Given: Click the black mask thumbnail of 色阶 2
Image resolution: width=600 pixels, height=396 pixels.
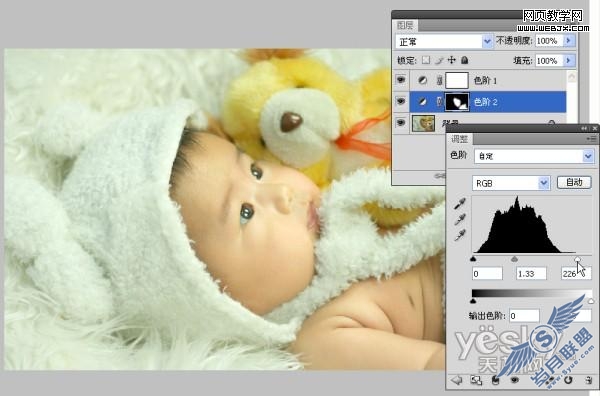Looking at the screenshot, I should click(457, 102).
